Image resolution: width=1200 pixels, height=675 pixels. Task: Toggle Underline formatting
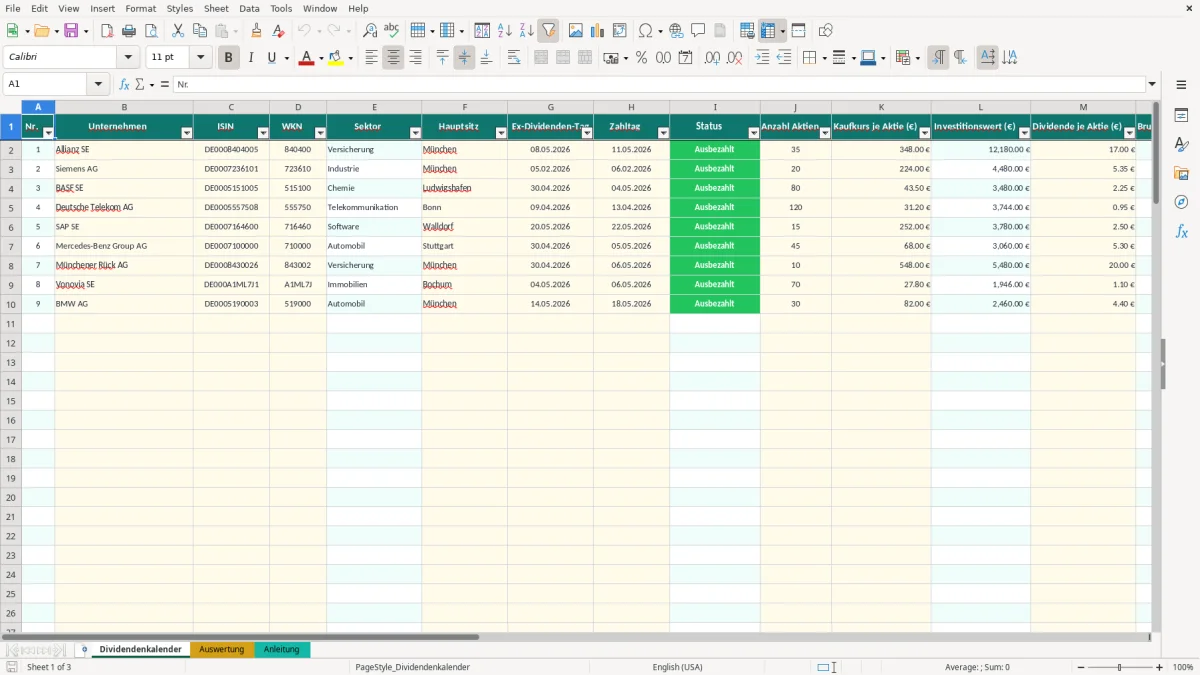coord(271,58)
